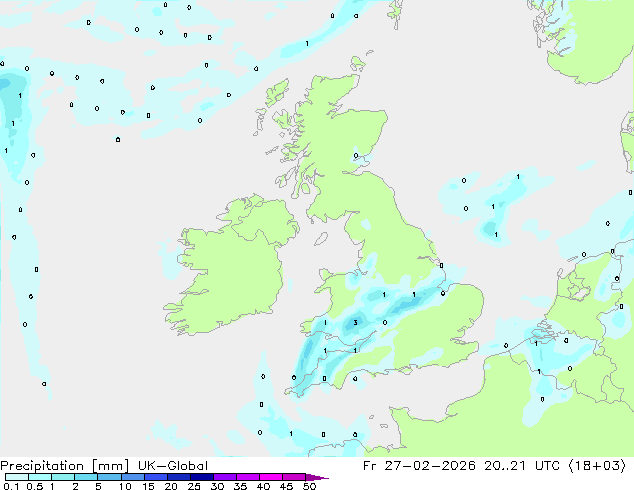Viewport: 634px width, 490px height.
Task: Click the 25–30 mm navy legend swatch
Action: [x=202, y=477]
